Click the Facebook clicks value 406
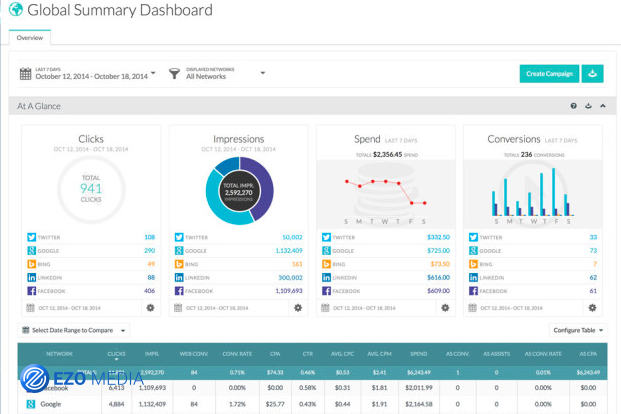The image size is (621, 414). click(x=149, y=291)
